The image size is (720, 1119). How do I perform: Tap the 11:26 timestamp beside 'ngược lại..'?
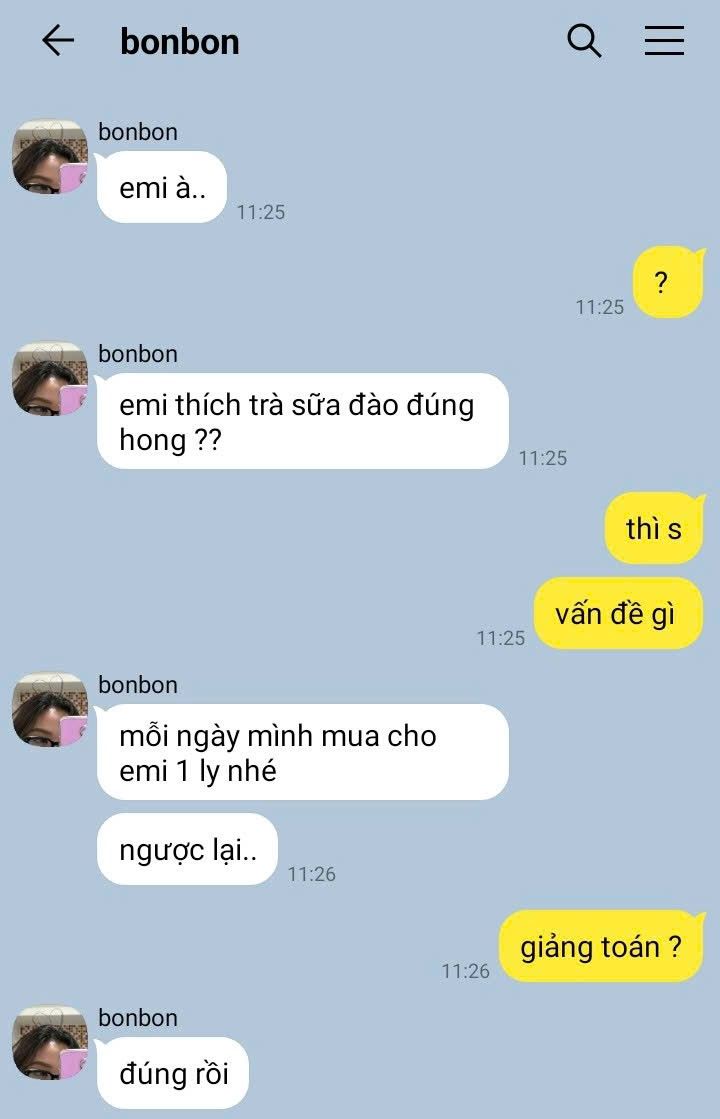coord(311,874)
